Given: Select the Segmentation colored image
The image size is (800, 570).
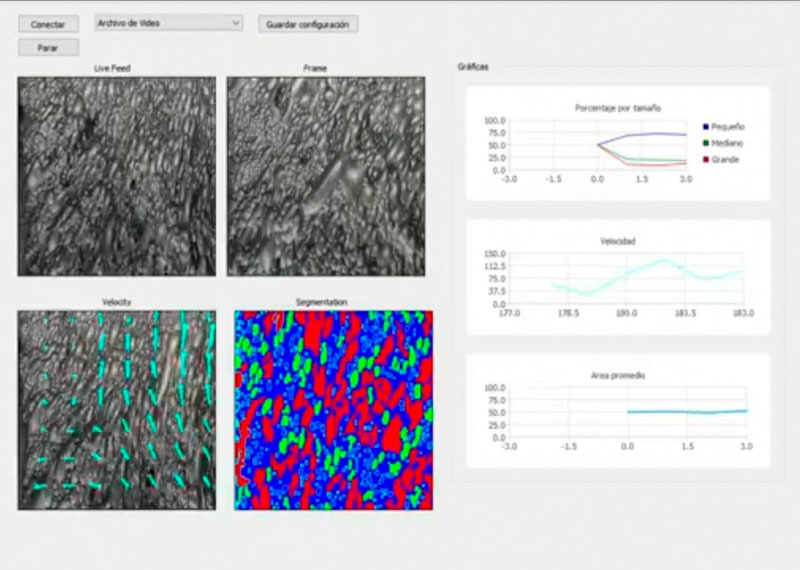Looking at the screenshot, I should pyautogui.click(x=333, y=410).
